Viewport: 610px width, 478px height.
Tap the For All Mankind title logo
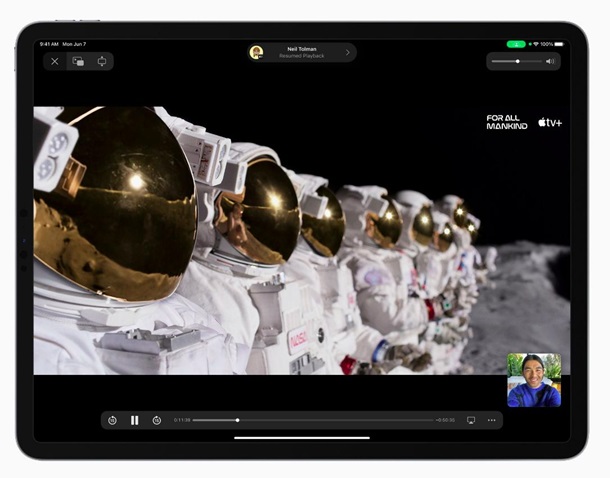click(507, 122)
